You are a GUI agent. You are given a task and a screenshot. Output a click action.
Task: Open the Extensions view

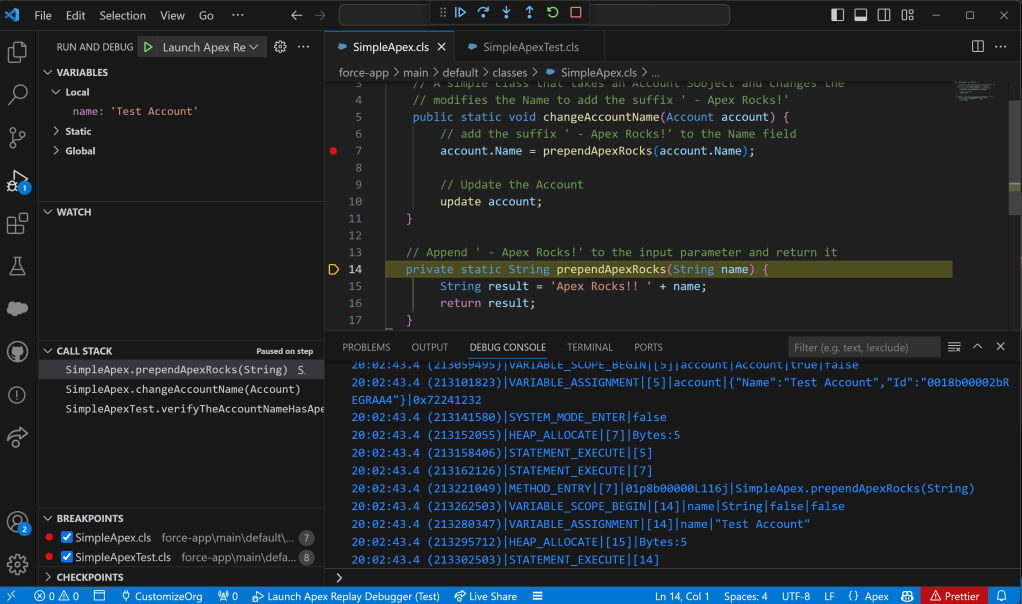(17, 224)
